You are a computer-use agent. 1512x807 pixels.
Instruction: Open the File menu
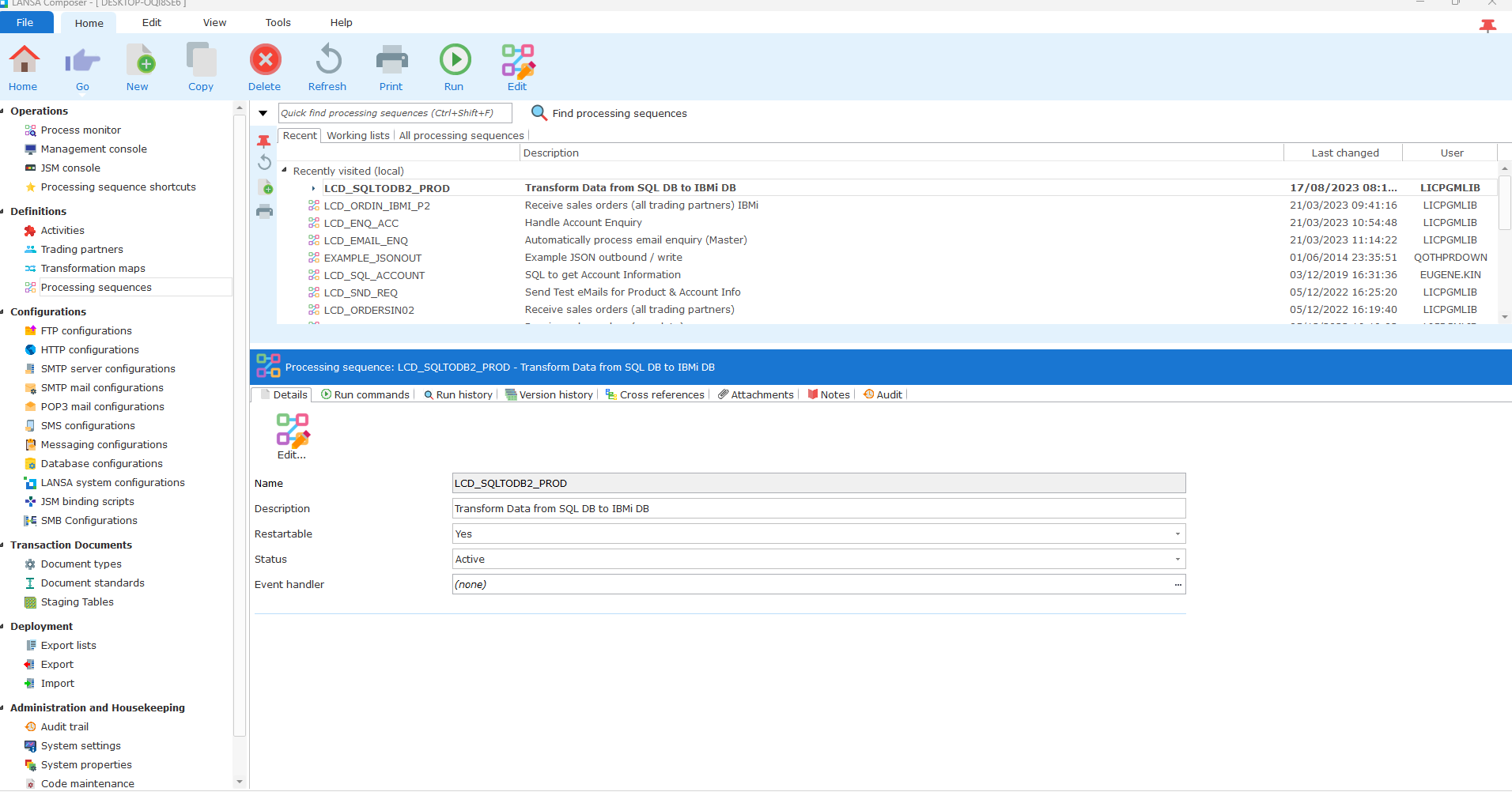tap(25, 22)
